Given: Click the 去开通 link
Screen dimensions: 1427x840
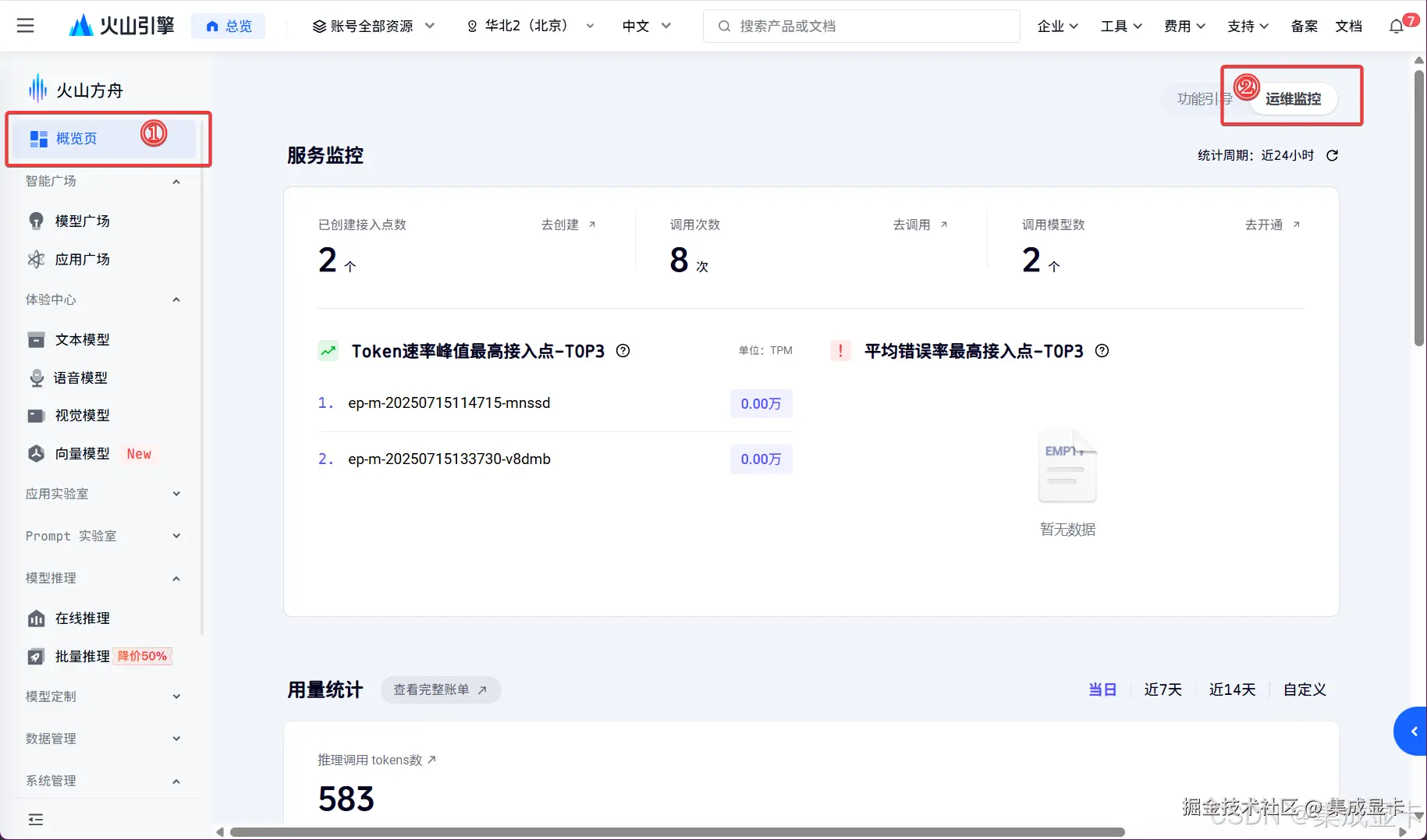Looking at the screenshot, I should [x=1273, y=225].
